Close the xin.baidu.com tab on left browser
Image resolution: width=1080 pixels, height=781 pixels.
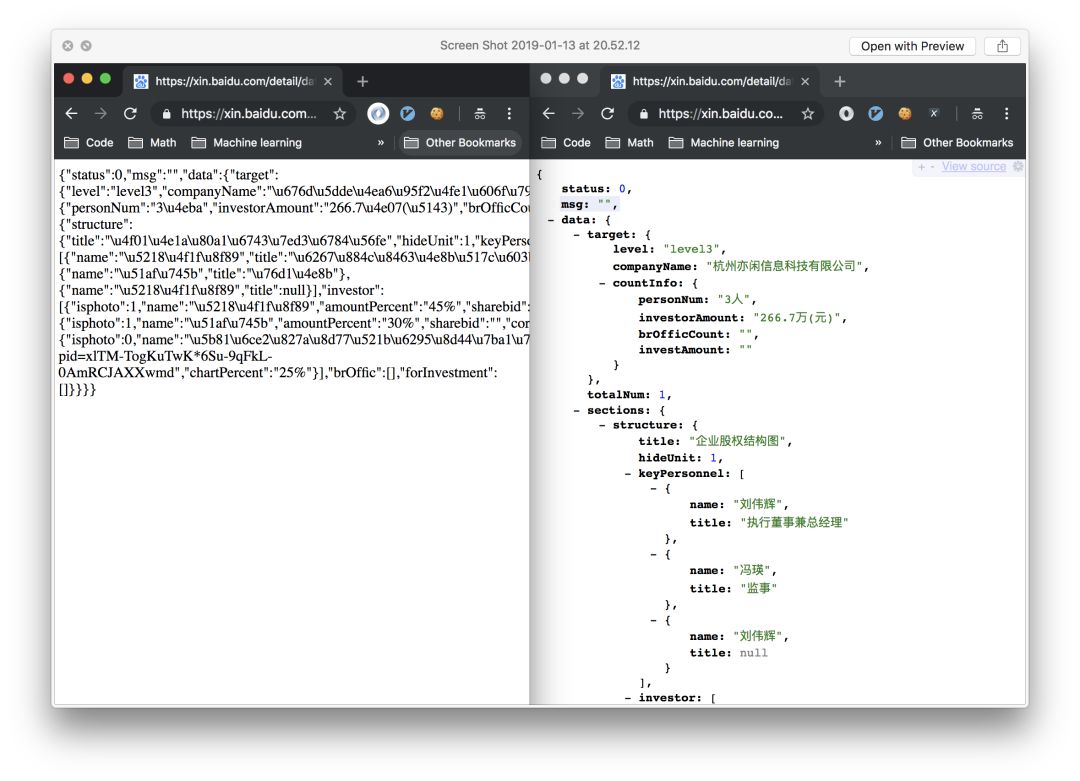click(x=328, y=81)
